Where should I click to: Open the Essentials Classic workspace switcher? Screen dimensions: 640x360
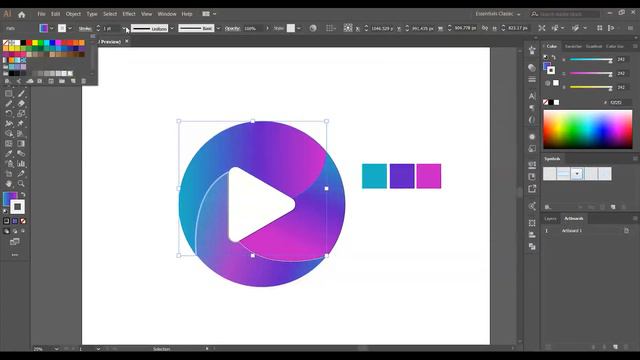pyautogui.click(x=498, y=14)
